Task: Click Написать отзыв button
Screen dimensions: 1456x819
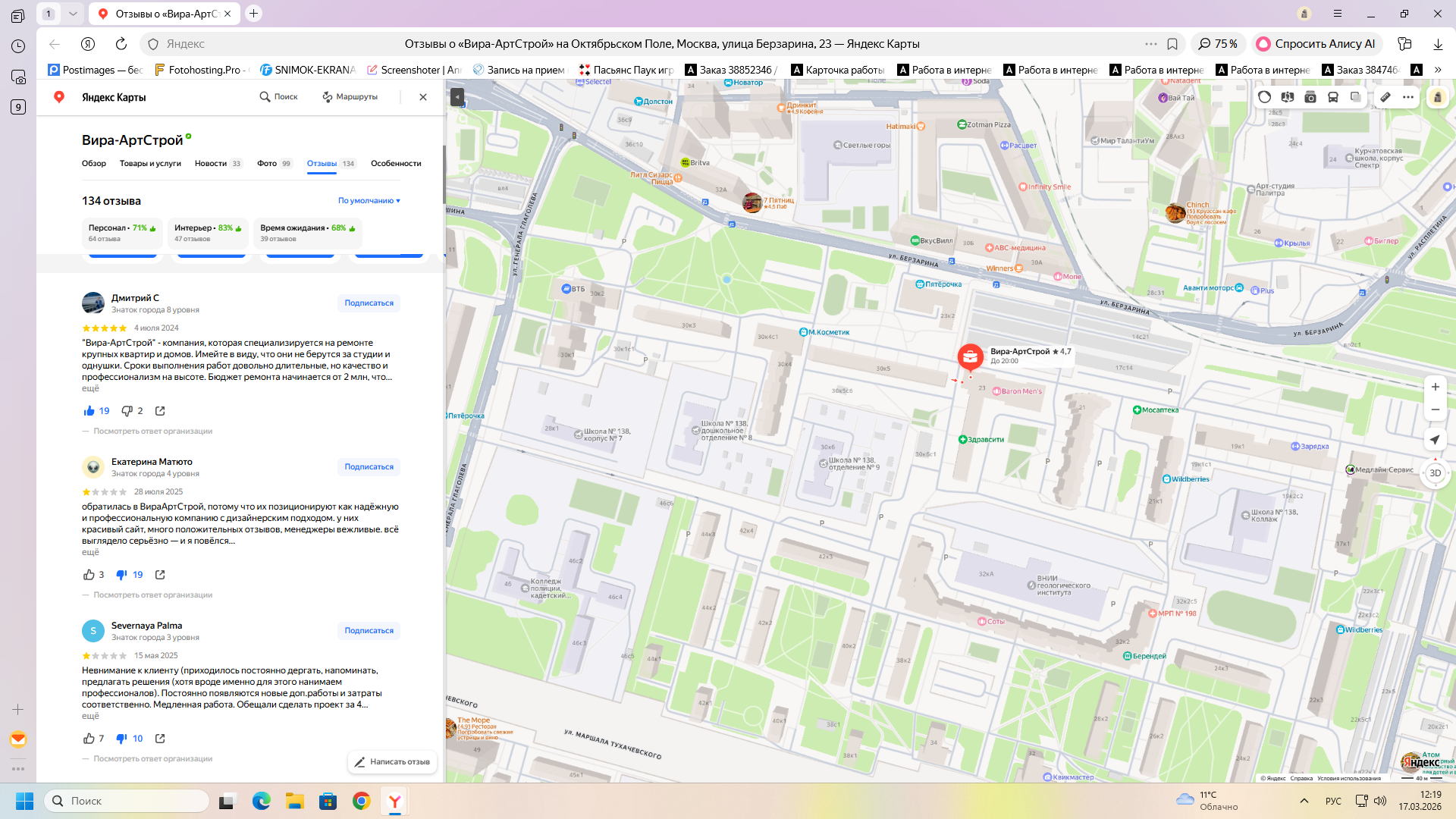Action: [x=392, y=762]
